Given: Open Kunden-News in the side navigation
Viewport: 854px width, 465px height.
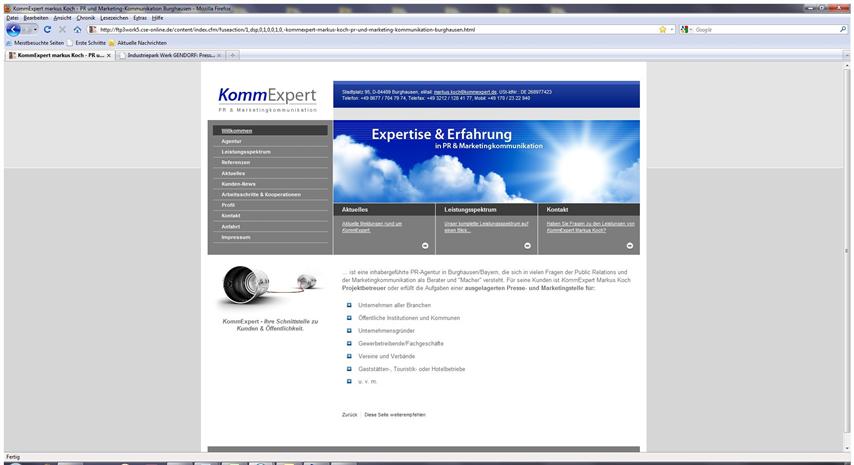Looking at the screenshot, I should point(239,184).
